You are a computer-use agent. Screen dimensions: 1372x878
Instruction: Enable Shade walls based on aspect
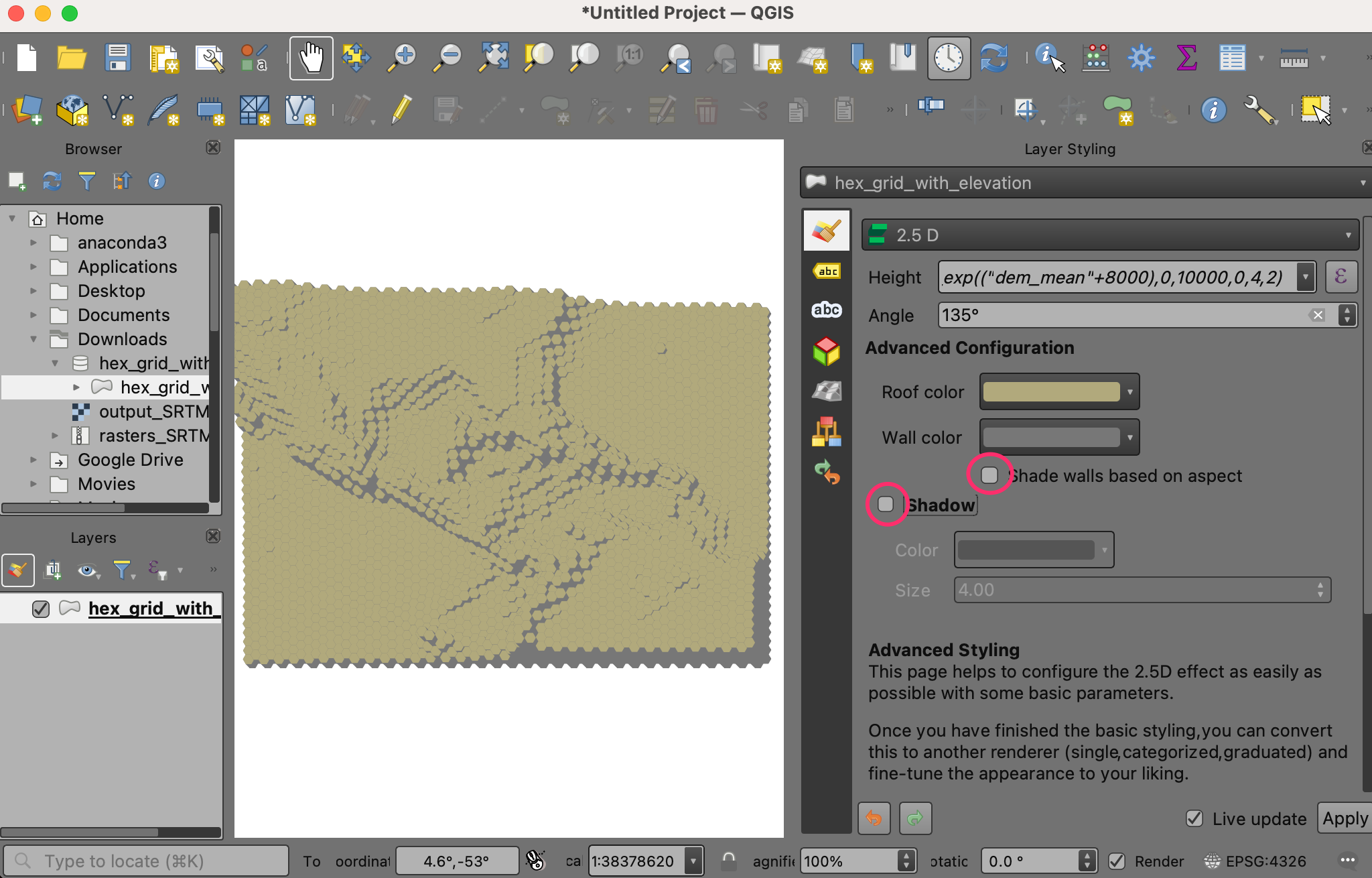tap(989, 475)
